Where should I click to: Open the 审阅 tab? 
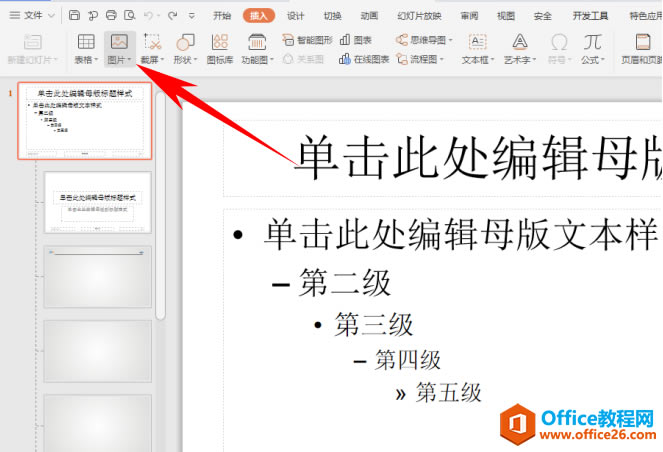click(x=469, y=16)
